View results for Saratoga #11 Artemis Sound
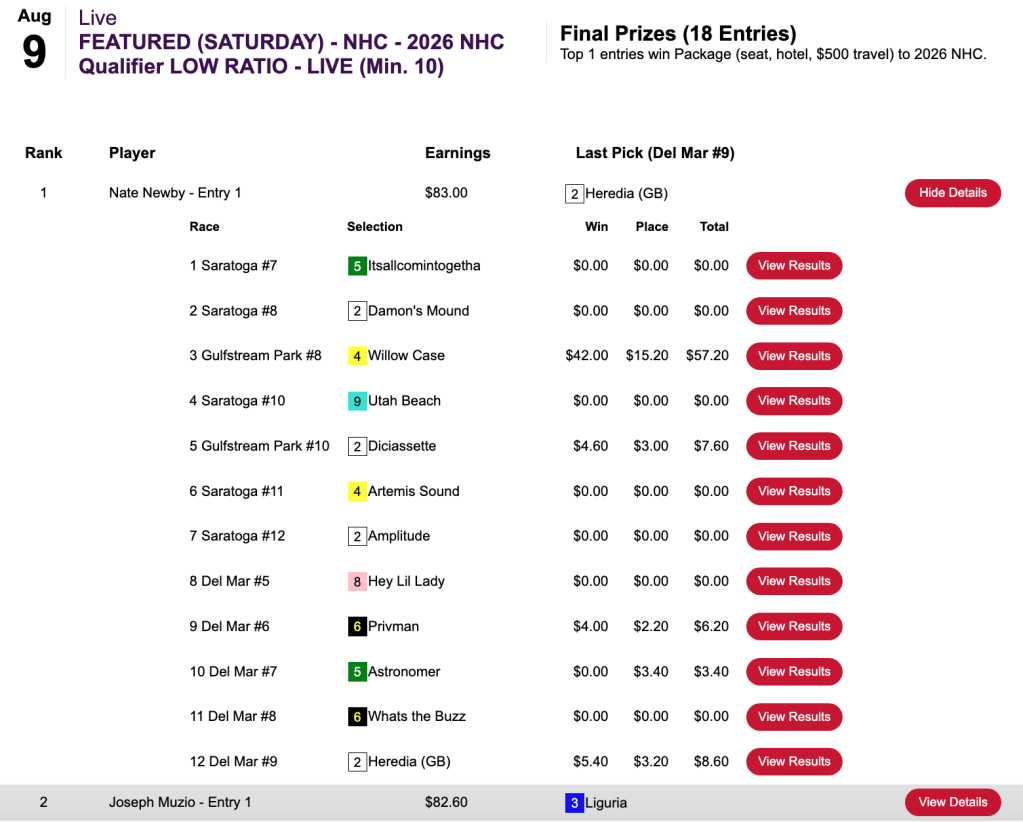This screenshot has width=1023, height=822. tap(794, 491)
